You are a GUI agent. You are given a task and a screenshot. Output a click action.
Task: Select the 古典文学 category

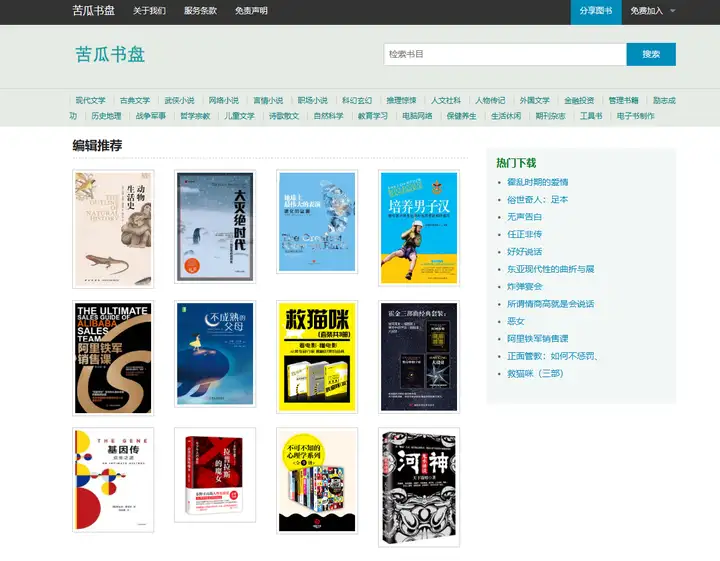[135, 100]
